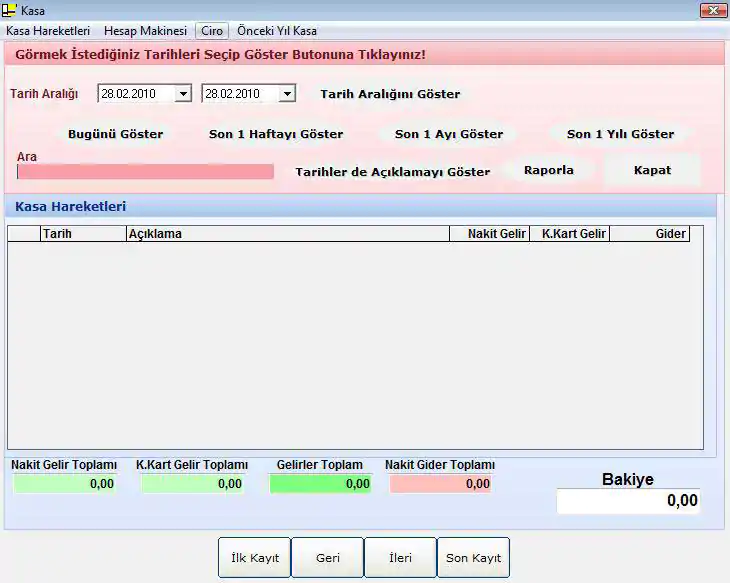Viewport: 730px width, 583px height.
Task: Click Tarihler de Açıklamayı Göster
Action: pyautogui.click(x=392, y=172)
